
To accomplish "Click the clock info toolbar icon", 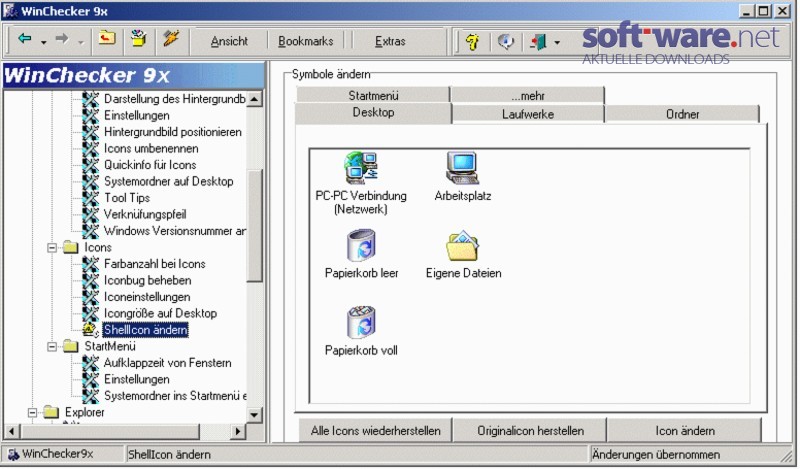I will point(506,41).
